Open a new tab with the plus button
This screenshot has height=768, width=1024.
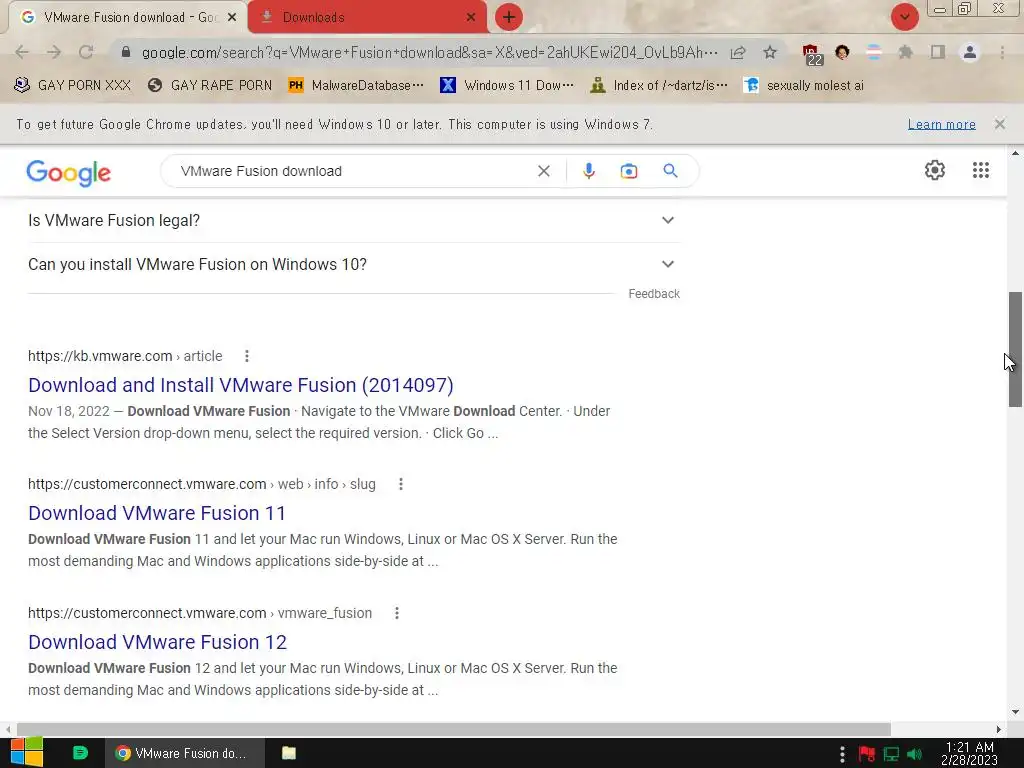tap(509, 17)
